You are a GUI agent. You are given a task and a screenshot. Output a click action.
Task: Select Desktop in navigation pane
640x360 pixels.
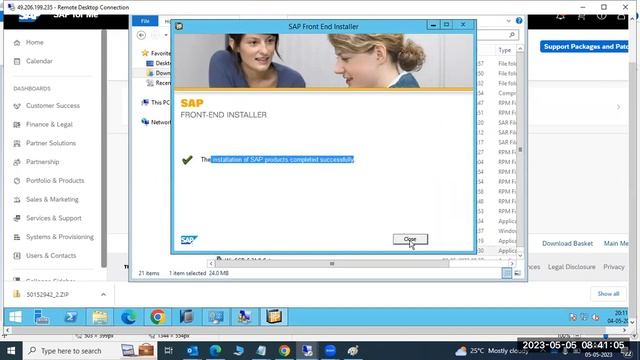(x=159, y=63)
